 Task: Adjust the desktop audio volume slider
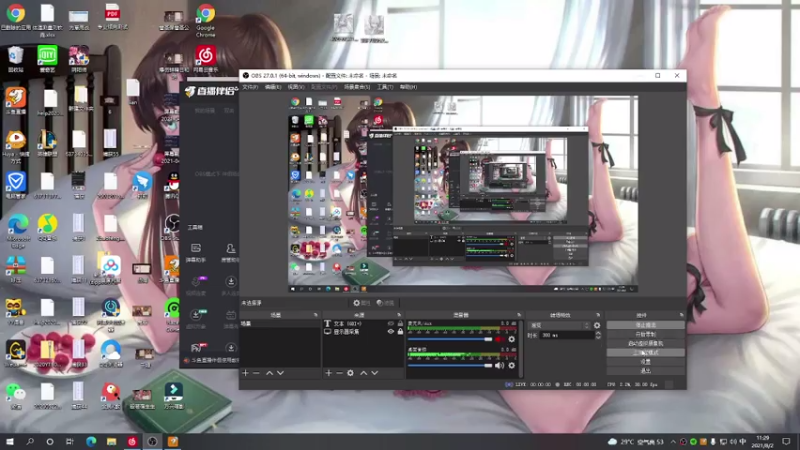click(x=450, y=365)
